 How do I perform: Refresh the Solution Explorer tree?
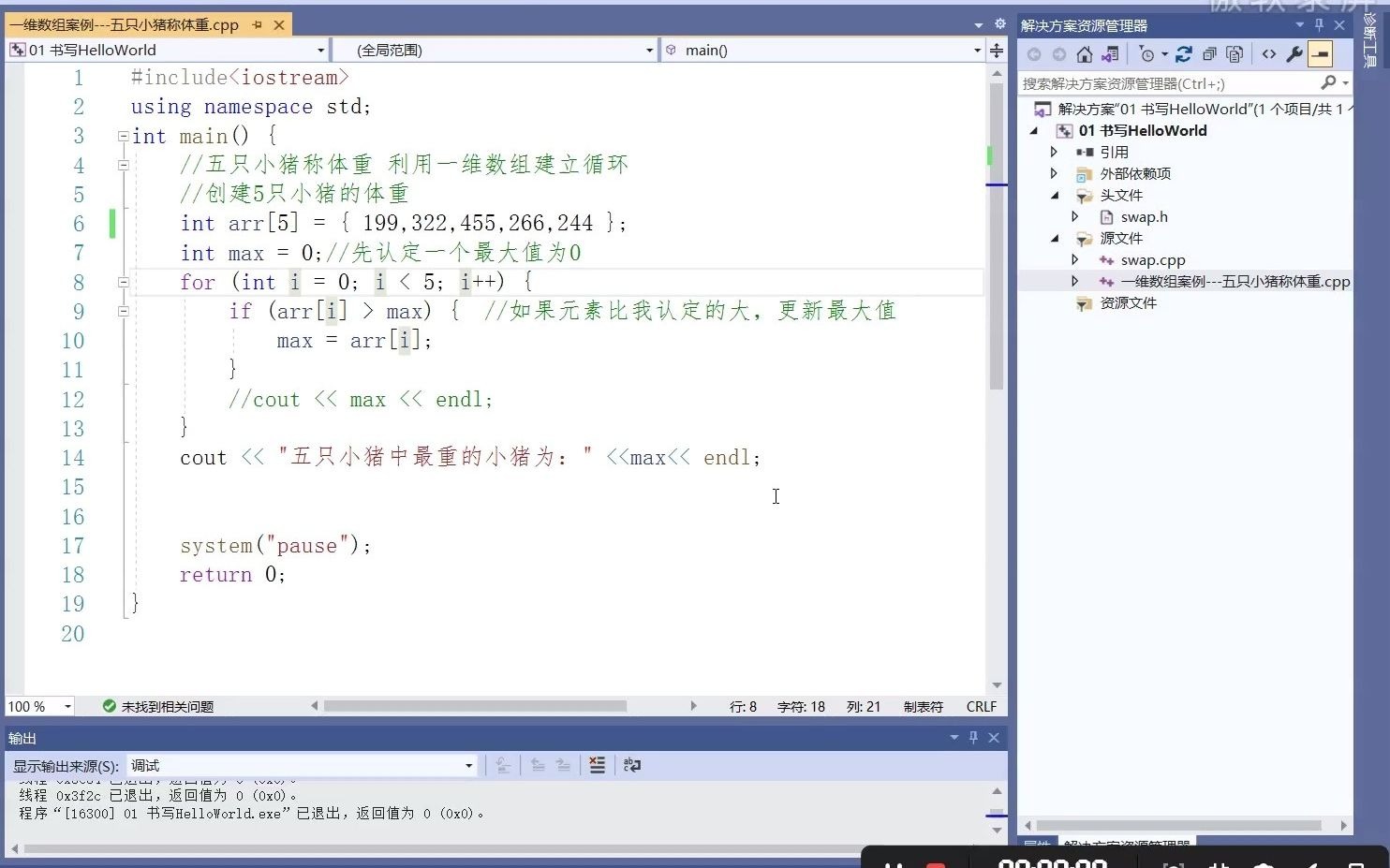point(1184,53)
